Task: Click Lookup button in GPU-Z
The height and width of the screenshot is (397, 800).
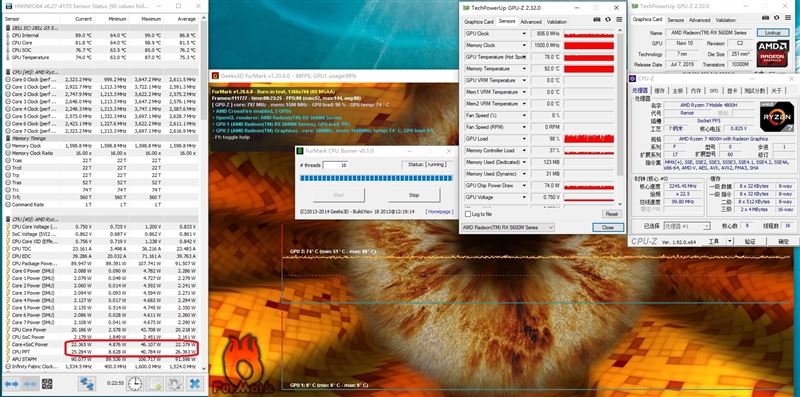Action: click(772, 32)
